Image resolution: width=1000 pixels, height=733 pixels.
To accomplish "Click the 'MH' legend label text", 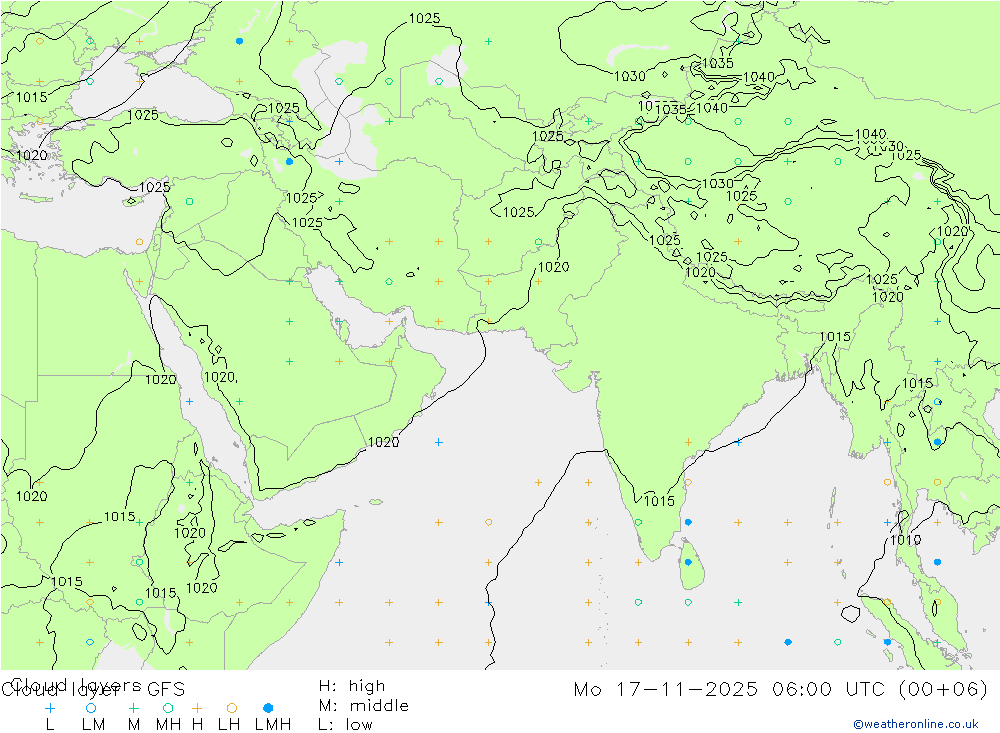I will click(168, 725).
